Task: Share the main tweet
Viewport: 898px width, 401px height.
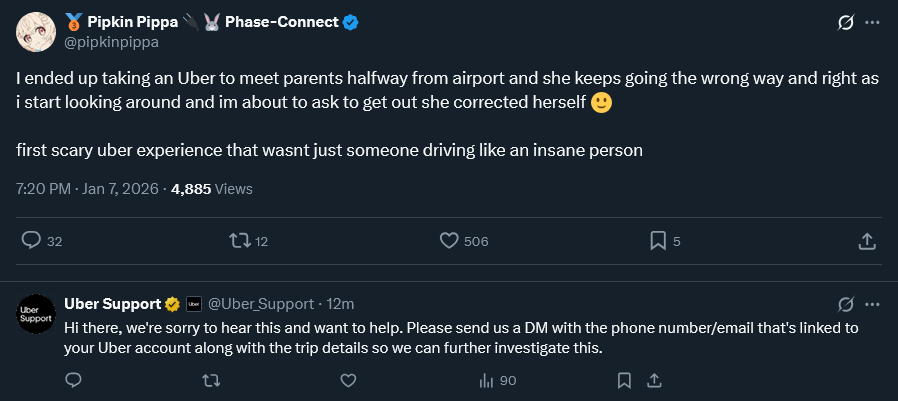Action: click(867, 241)
